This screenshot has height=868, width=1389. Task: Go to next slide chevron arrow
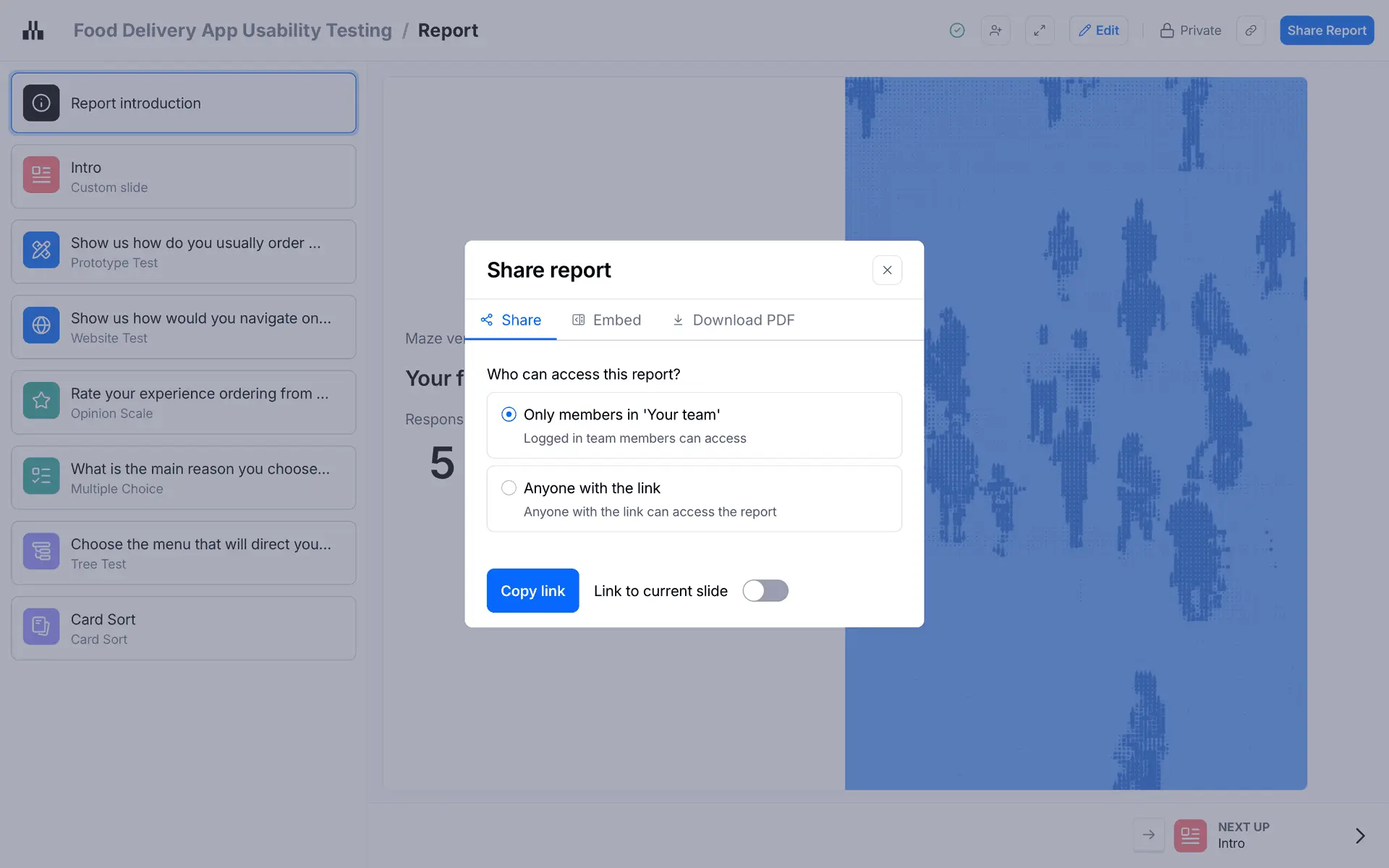1359,835
